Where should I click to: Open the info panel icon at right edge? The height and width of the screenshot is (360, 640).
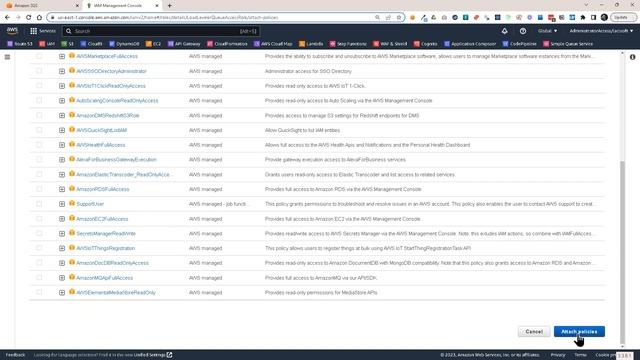pos(632,57)
